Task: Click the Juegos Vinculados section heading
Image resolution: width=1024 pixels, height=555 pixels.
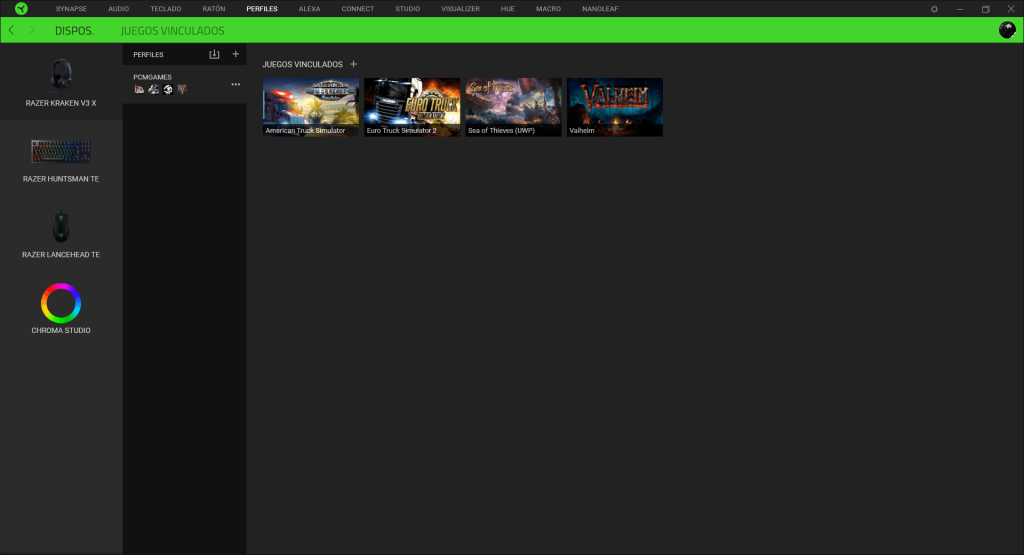Action: point(302,64)
